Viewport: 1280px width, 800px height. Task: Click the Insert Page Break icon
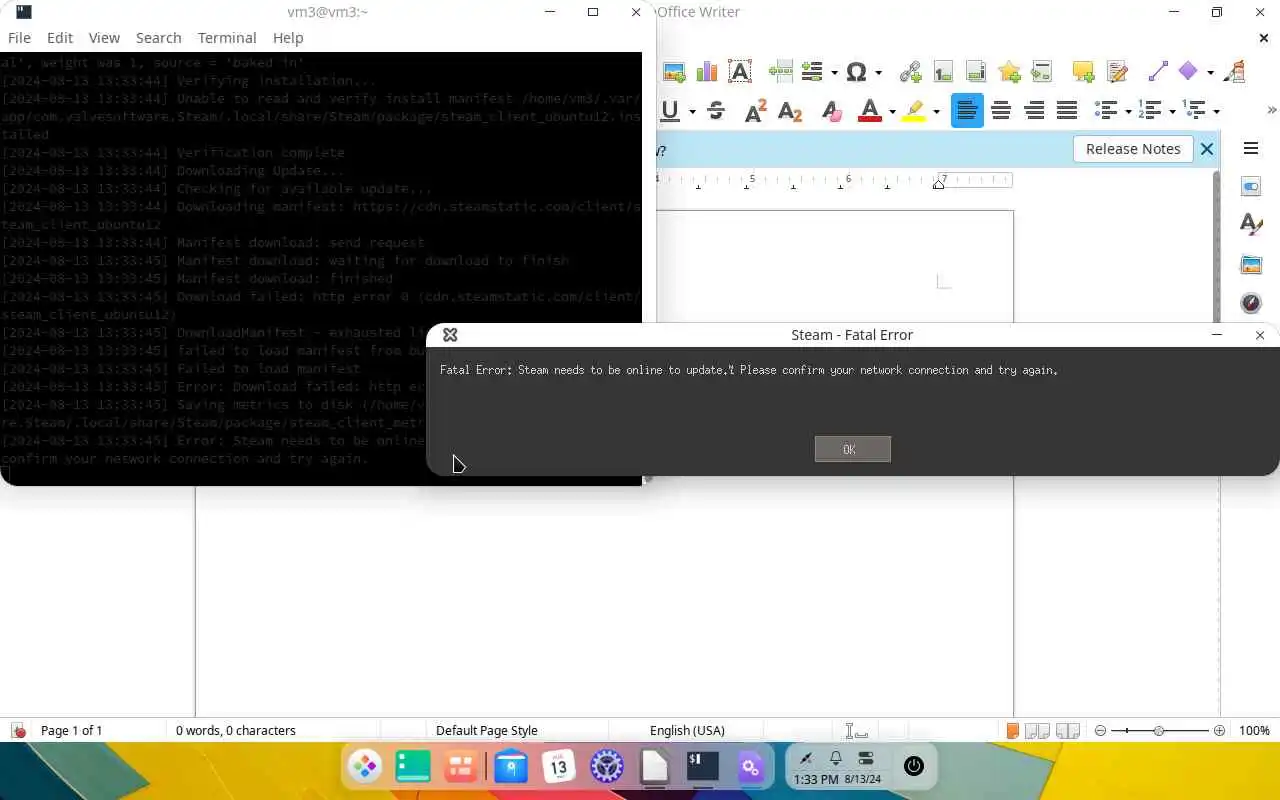point(780,72)
